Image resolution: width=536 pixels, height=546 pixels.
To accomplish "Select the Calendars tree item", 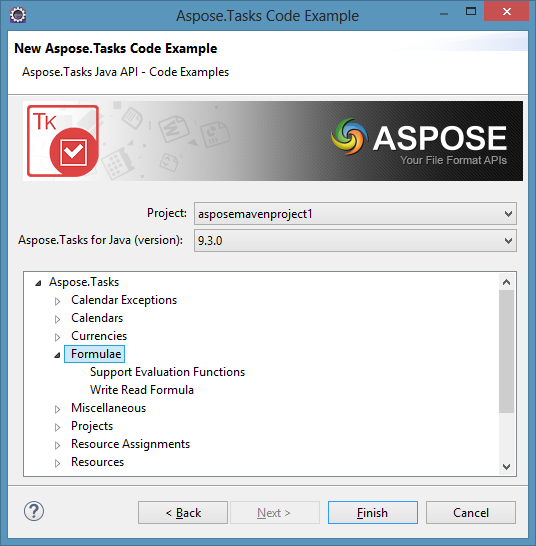I will (x=97, y=318).
